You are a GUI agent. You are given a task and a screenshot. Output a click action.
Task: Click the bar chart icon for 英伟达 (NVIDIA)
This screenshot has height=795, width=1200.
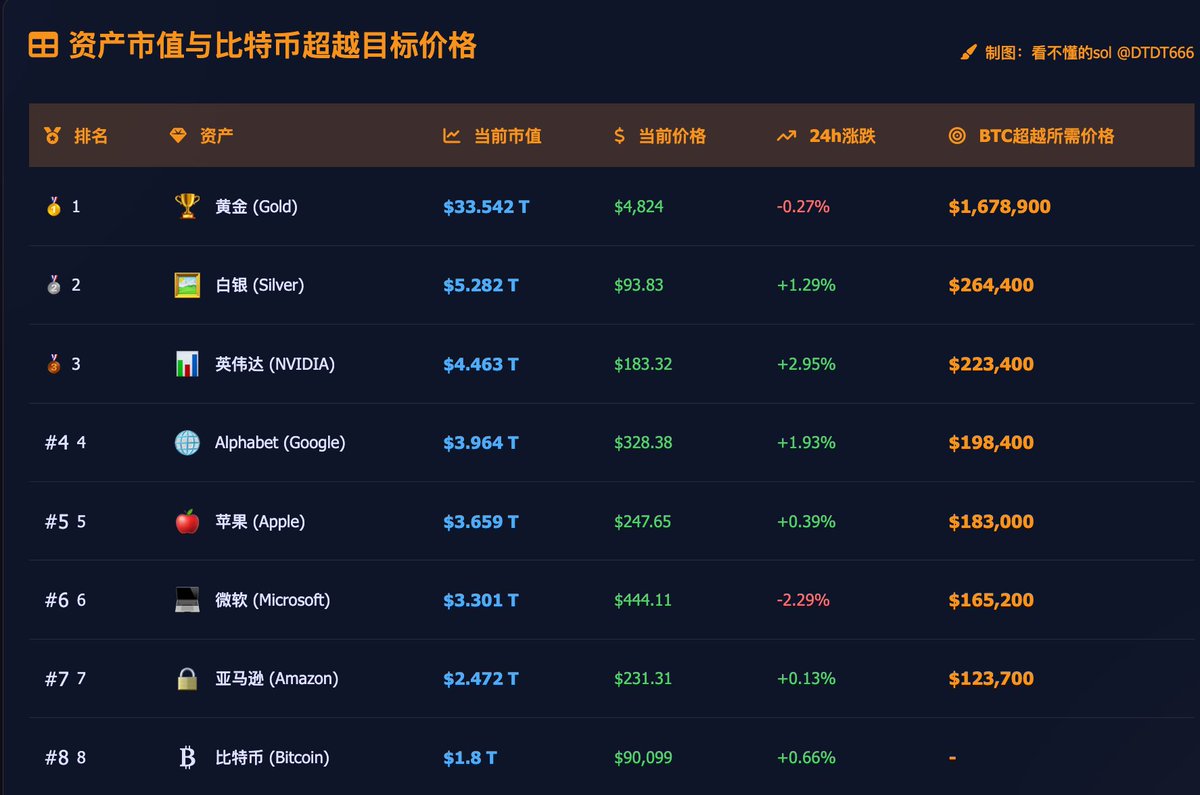tap(187, 364)
